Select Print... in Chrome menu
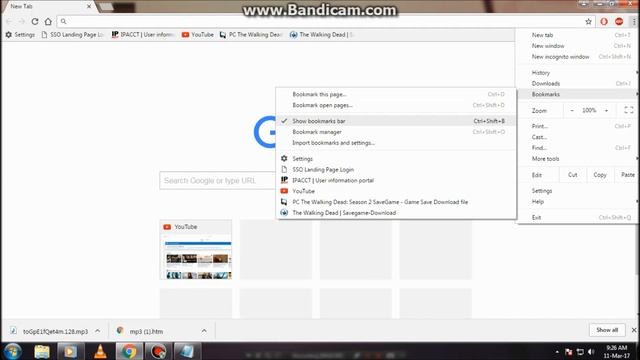This screenshot has width=640, height=360. (578, 127)
